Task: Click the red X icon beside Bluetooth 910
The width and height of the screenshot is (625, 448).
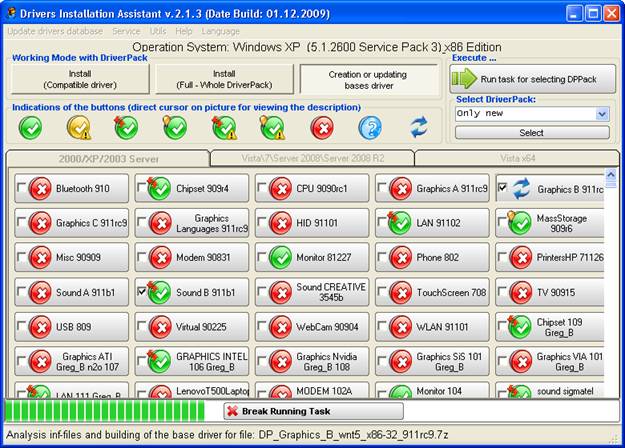Action: [40, 188]
